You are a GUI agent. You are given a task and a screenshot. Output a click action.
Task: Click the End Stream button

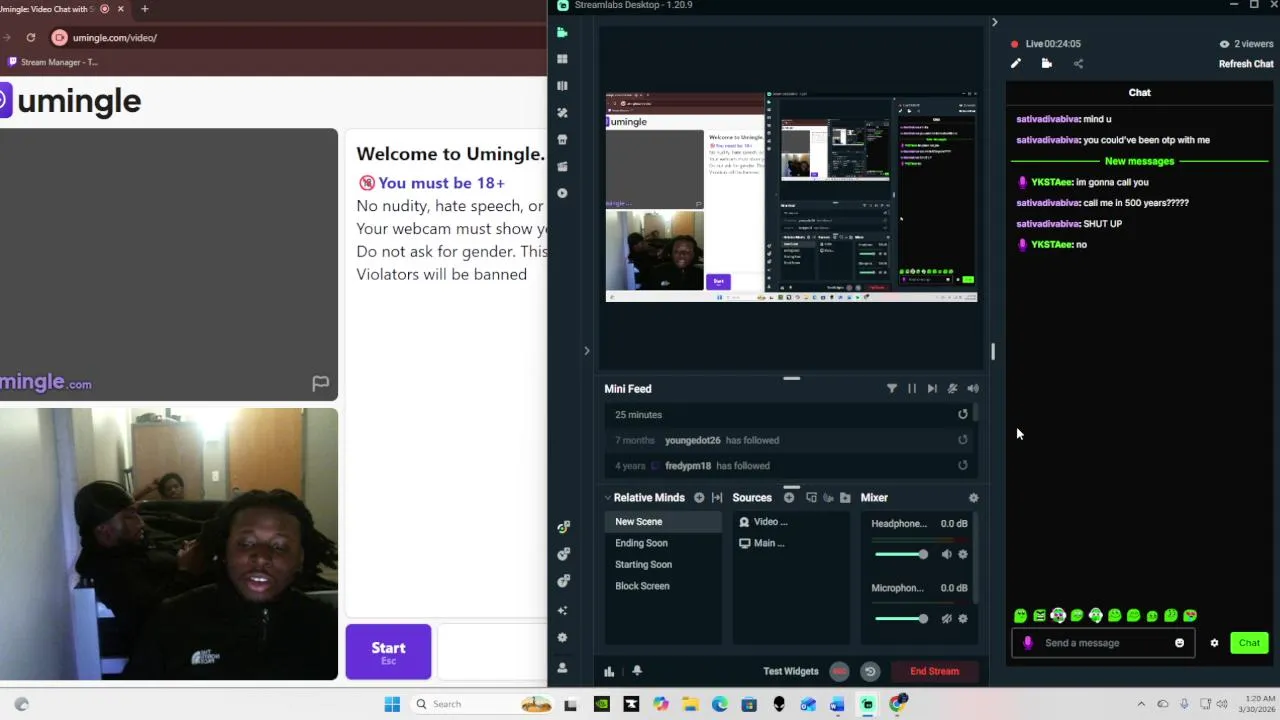pyautogui.click(x=934, y=671)
